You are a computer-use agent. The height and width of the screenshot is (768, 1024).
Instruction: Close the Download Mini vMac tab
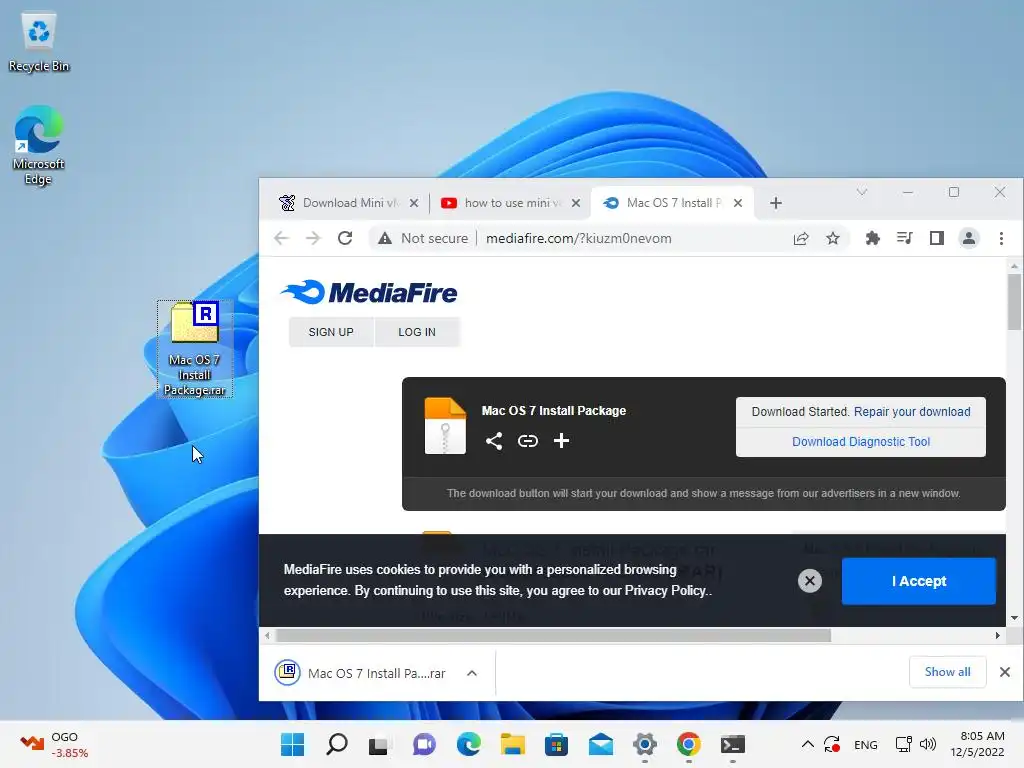coord(414,203)
